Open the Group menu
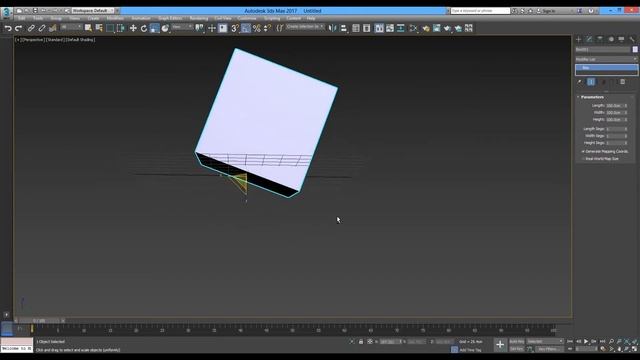 click(56, 18)
